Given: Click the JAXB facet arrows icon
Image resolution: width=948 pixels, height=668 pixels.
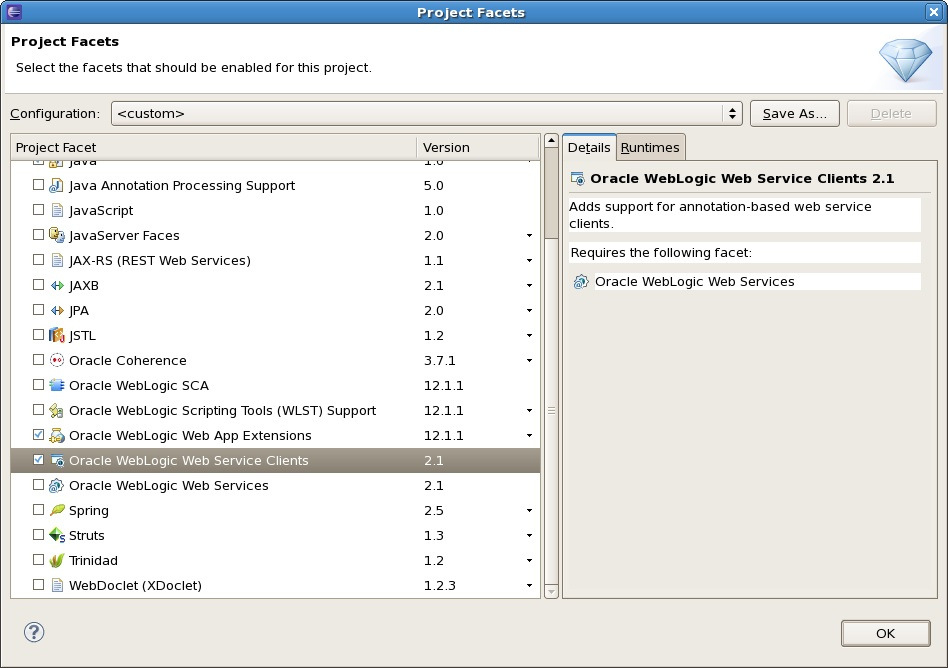Looking at the screenshot, I should point(57,285).
